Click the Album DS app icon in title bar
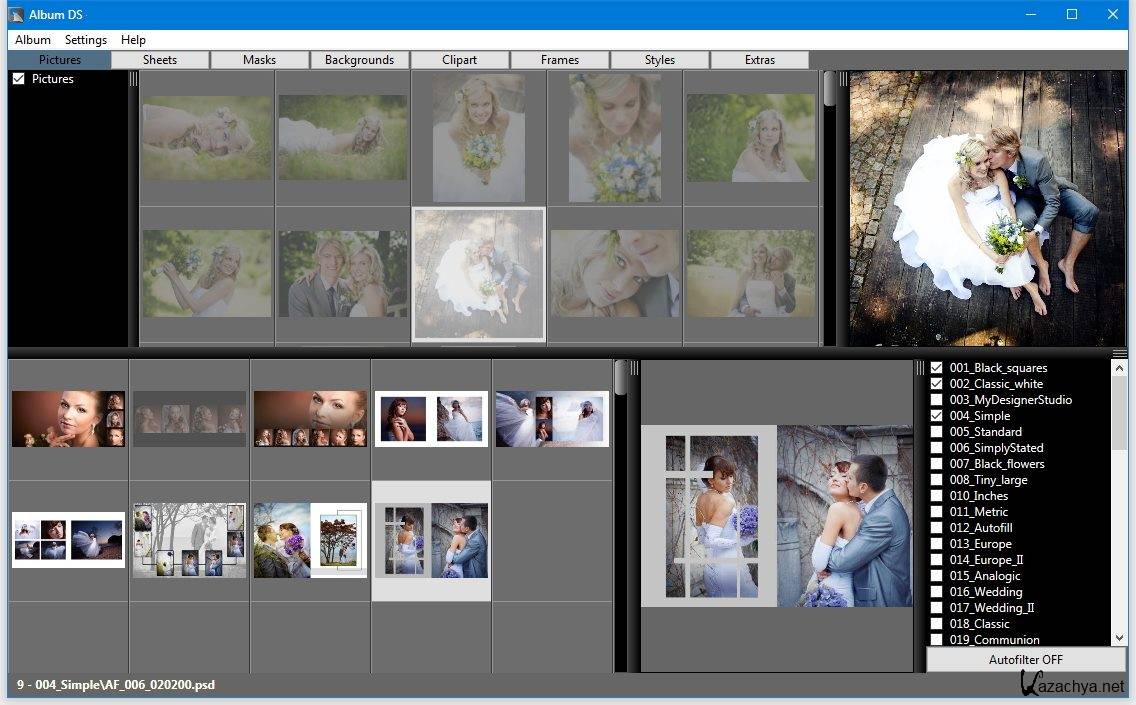Screen dimensions: 1136x705 click(x=16, y=14)
